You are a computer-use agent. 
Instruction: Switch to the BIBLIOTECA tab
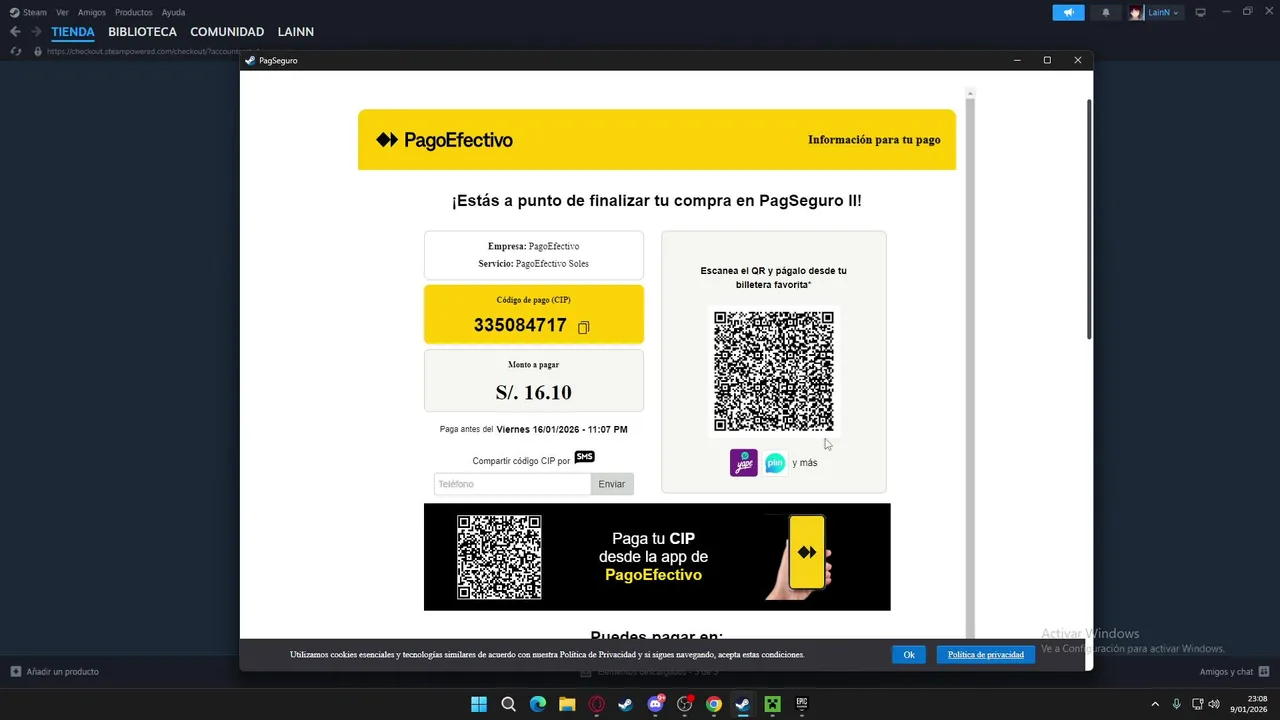pyautogui.click(x=143, y=32)
